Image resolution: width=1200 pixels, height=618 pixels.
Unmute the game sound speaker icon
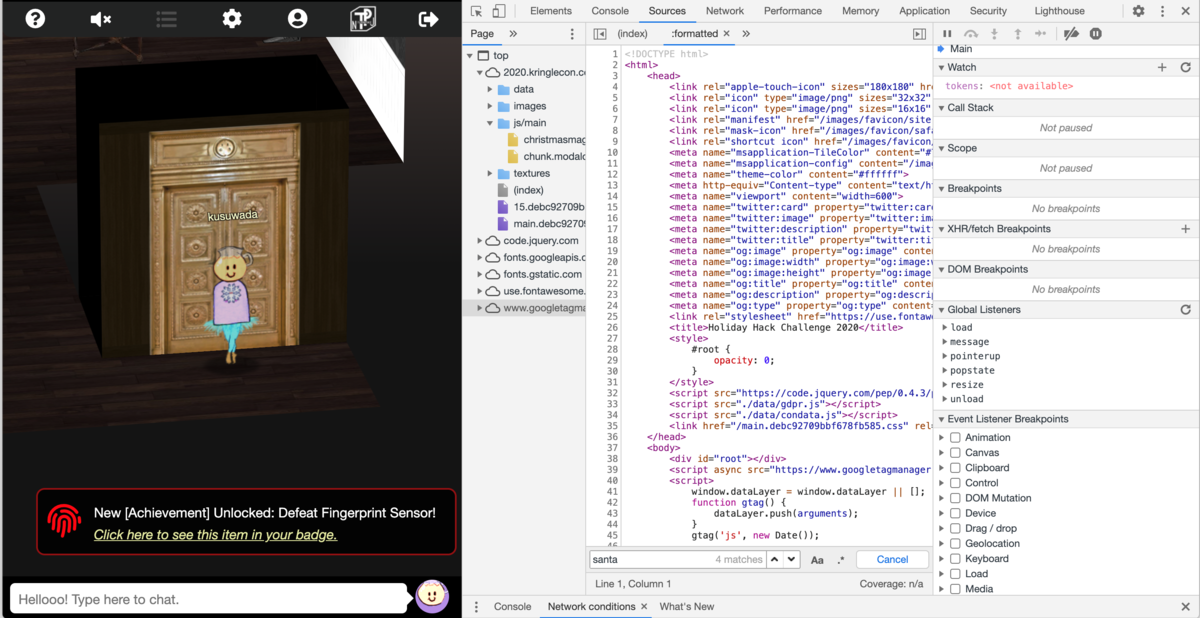click(x=100, y=19)
